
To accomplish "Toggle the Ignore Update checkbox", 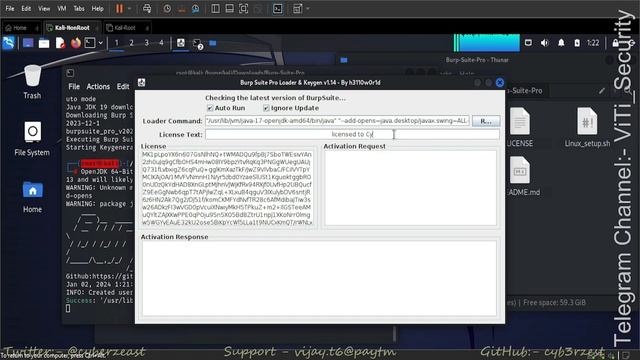I will pos(266,108).
